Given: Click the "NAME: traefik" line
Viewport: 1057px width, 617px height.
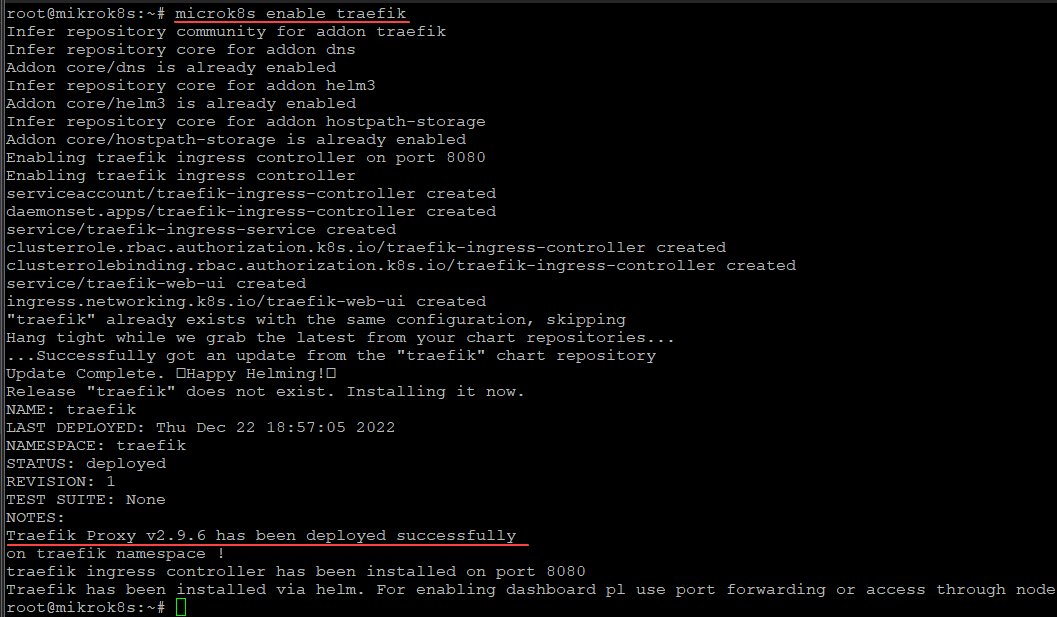Looking at the screenshot, I should (x=71, y=410).
